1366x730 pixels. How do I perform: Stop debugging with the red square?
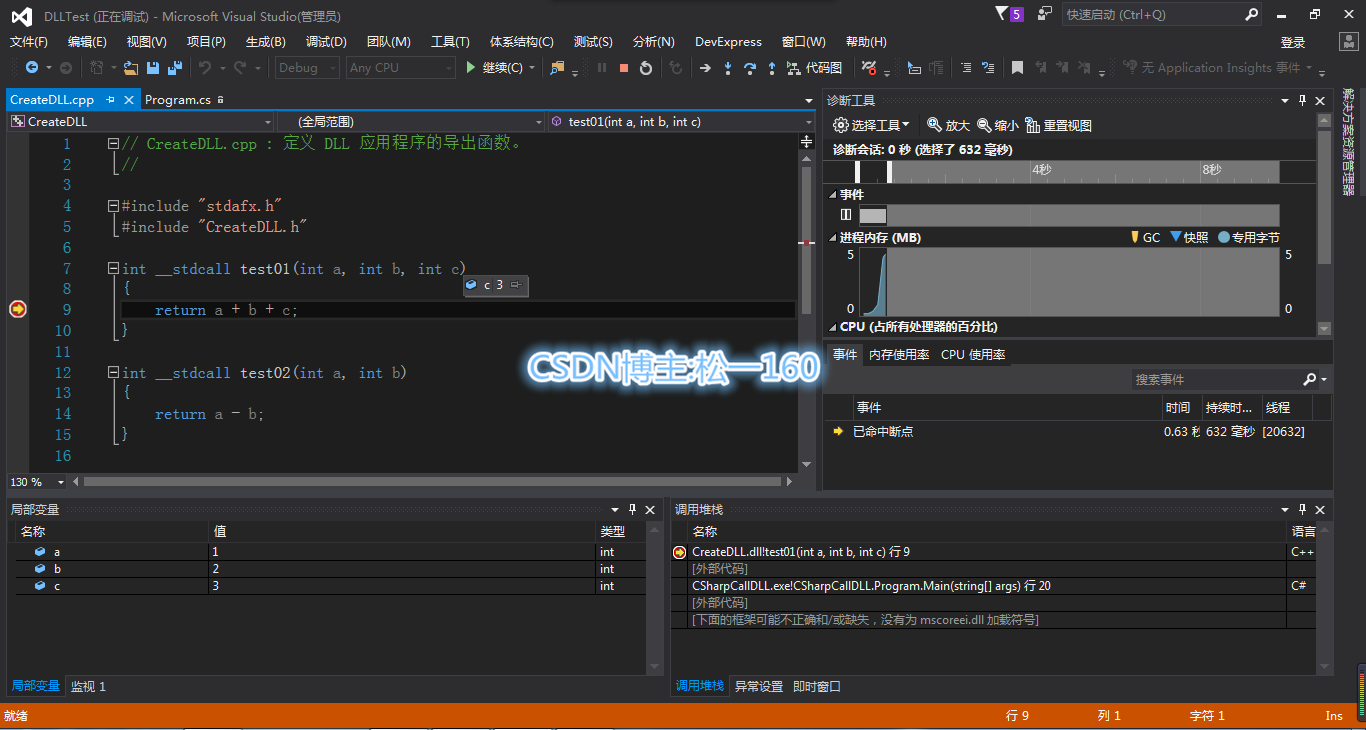tap(624, 68)
